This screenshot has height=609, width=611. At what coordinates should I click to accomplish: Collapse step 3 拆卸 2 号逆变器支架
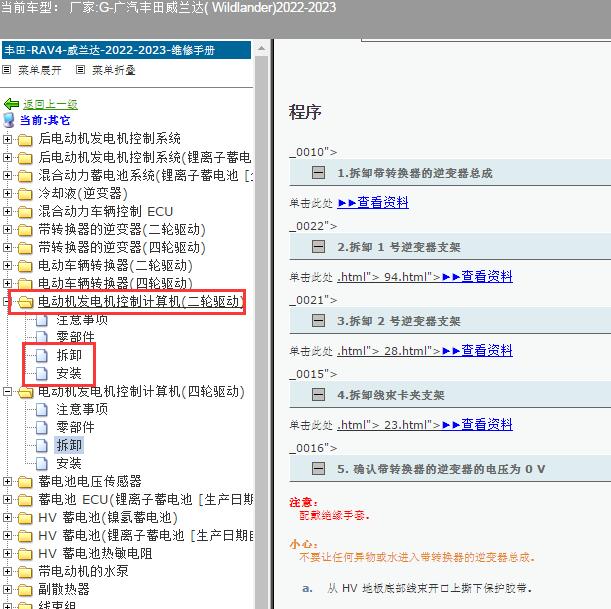tap(318, 320)
